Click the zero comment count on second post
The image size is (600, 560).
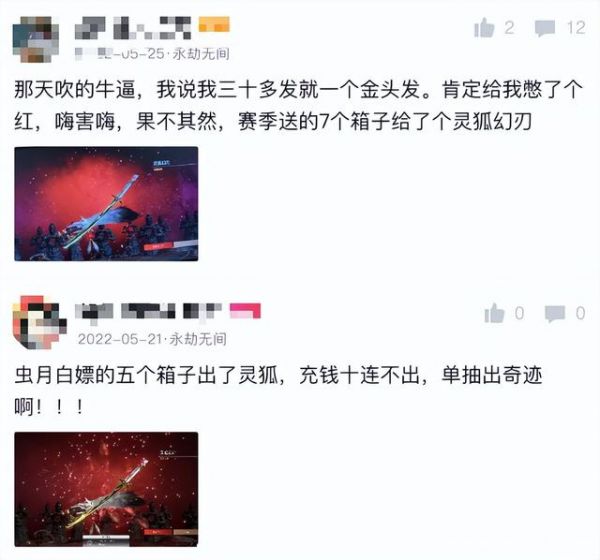click(x=580, y=313)
